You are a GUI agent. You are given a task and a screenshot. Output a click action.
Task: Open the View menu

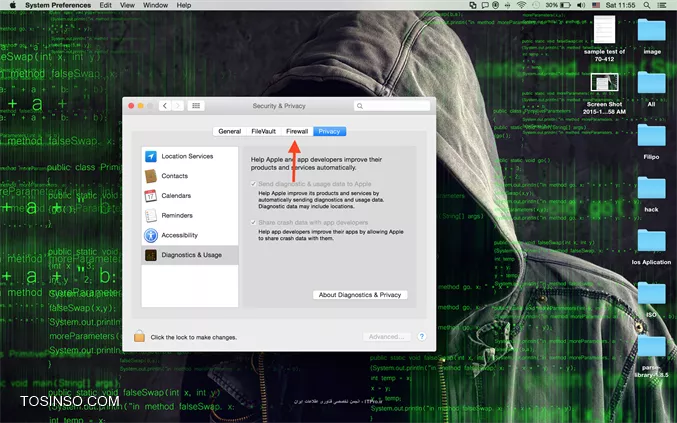tap(127, 5)
